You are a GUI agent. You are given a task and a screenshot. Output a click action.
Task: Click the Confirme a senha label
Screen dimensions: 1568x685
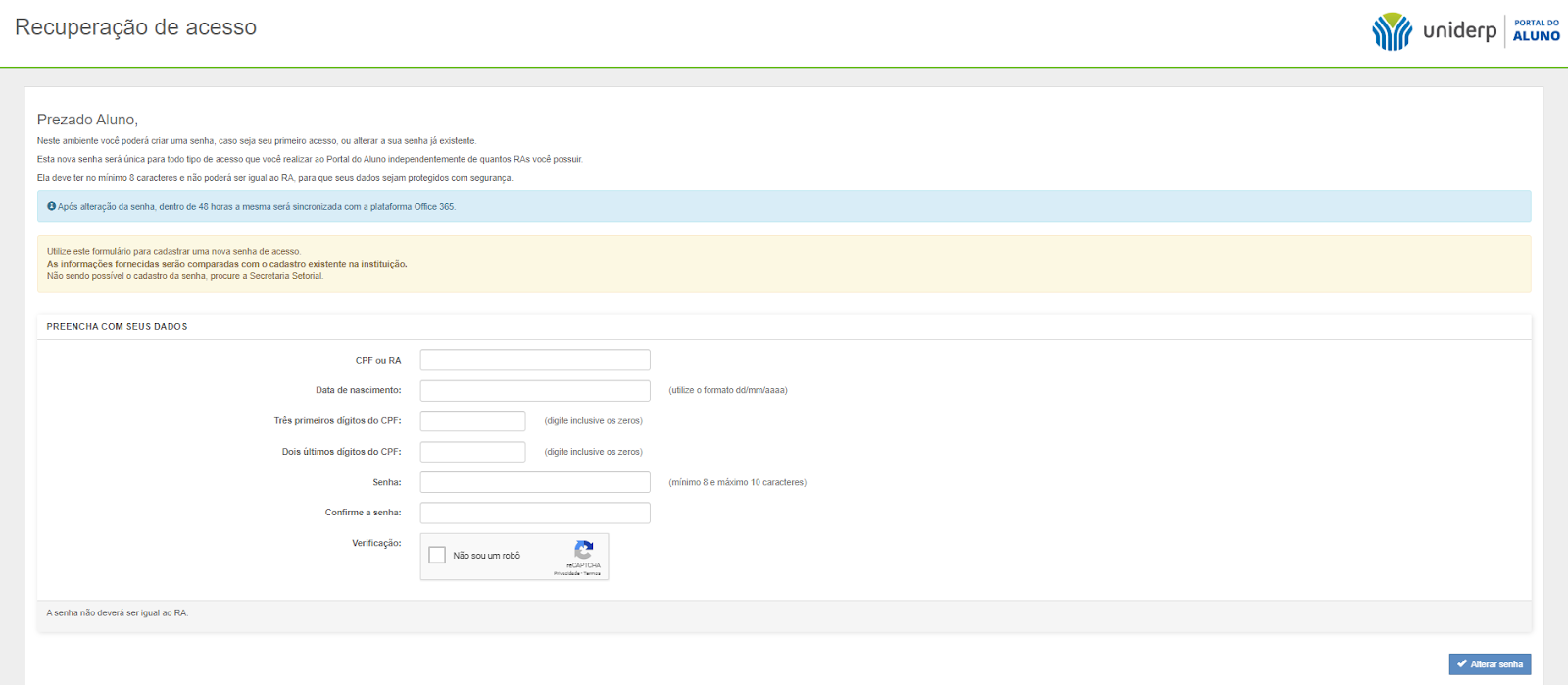coord(364,513)
